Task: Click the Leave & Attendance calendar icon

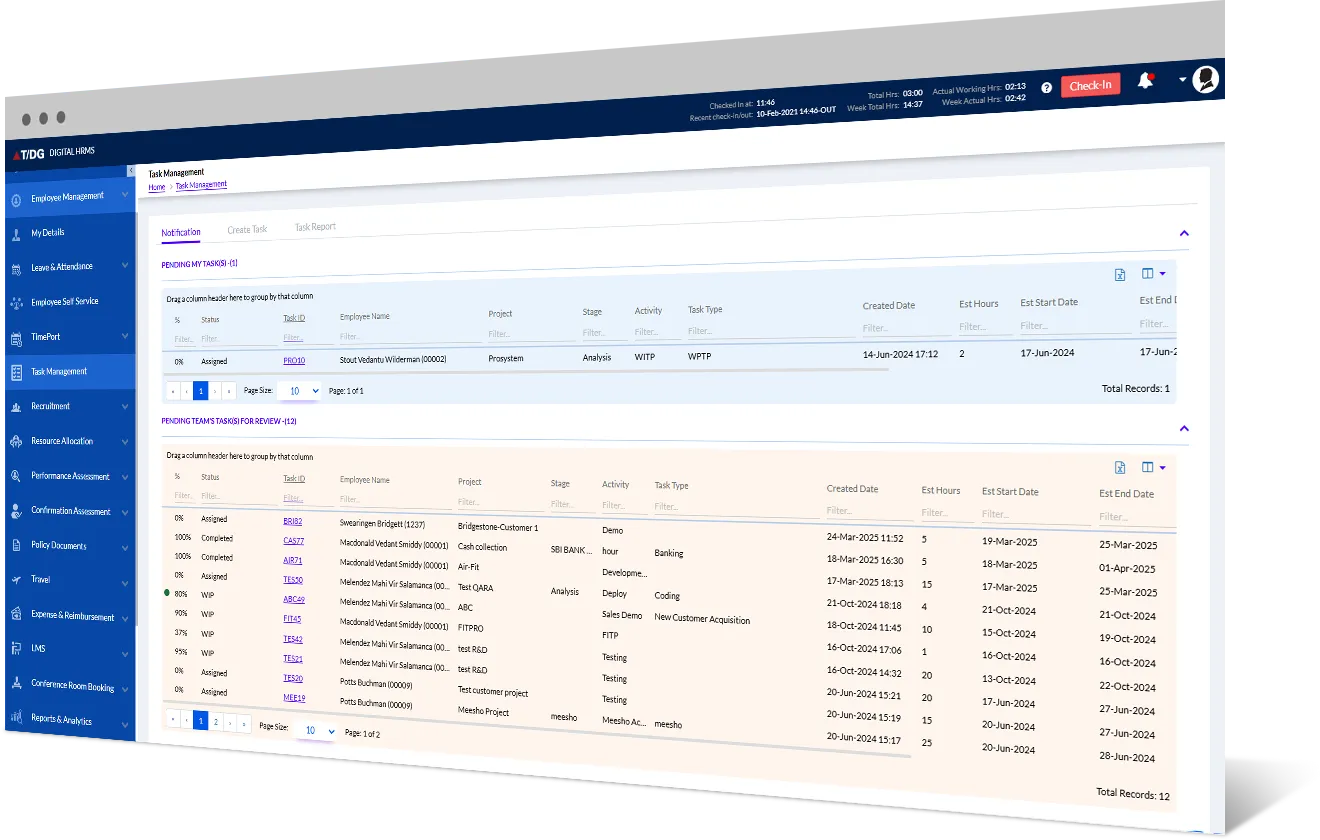Action: tap(16, 268)
